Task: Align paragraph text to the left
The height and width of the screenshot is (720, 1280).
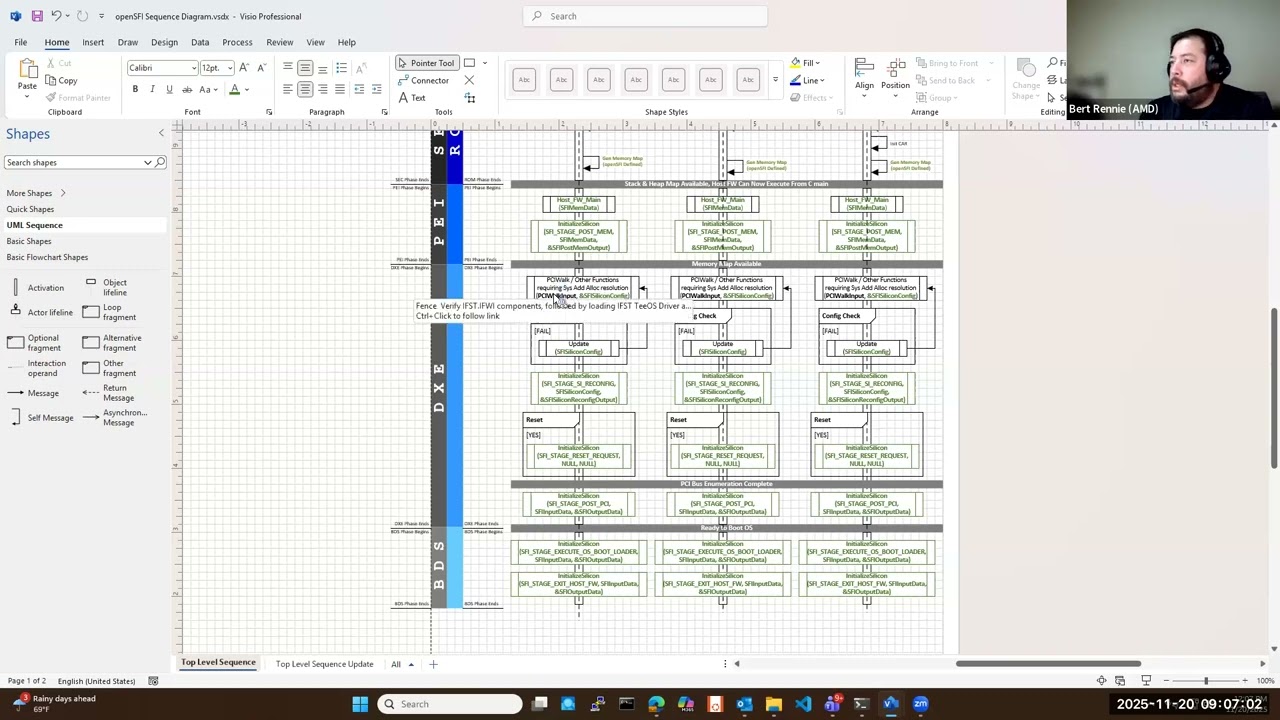Action: coord(288,89)
